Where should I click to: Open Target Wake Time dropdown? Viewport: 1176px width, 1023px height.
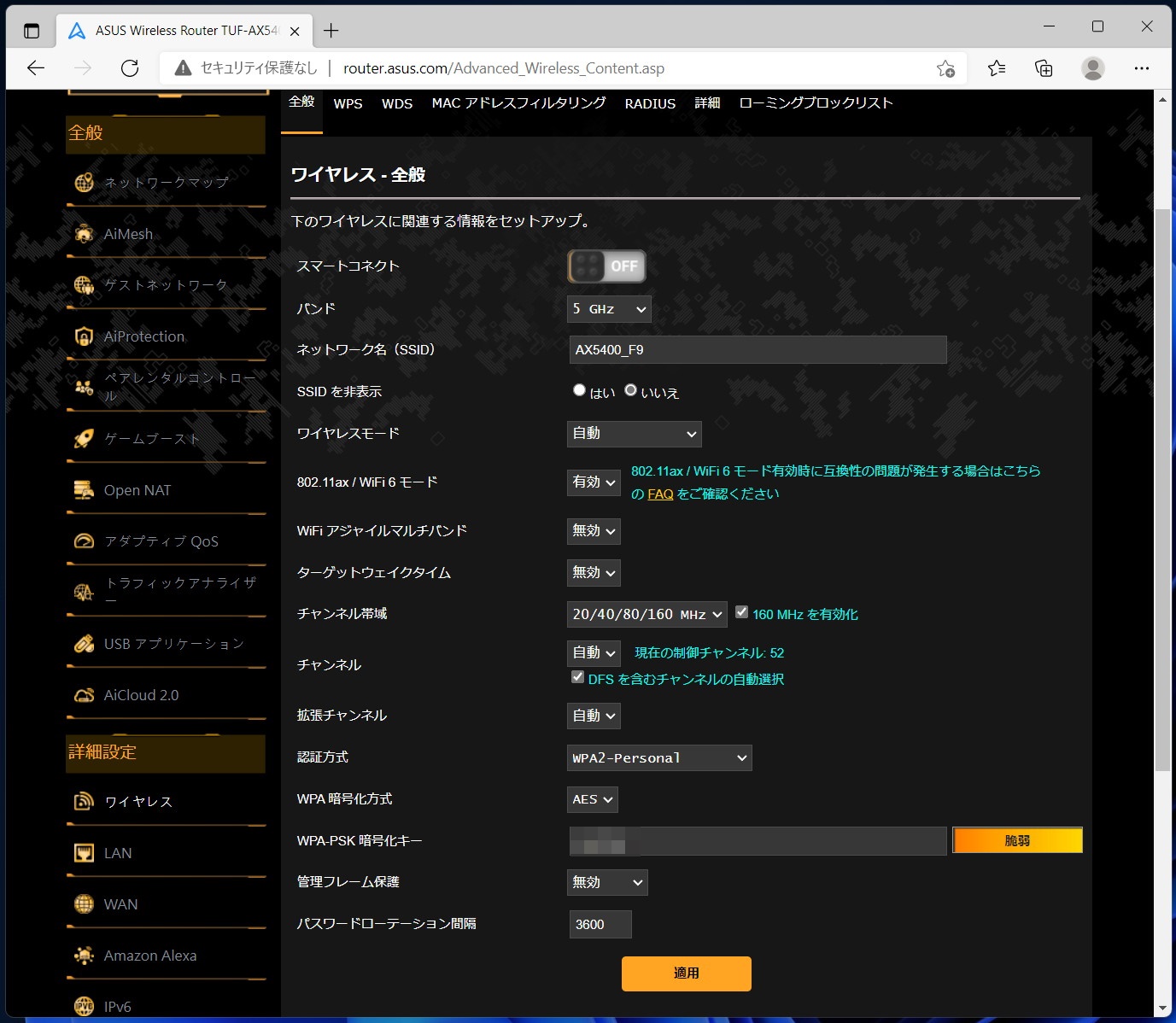pyautogui.click(x=594, y=573)
